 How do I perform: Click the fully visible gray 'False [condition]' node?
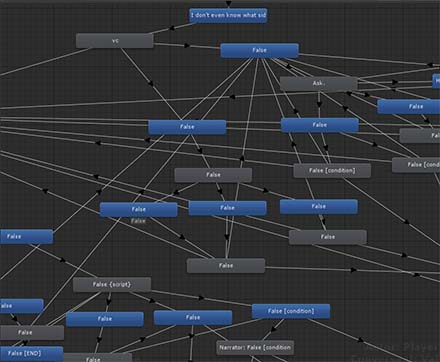coord(332,170)
